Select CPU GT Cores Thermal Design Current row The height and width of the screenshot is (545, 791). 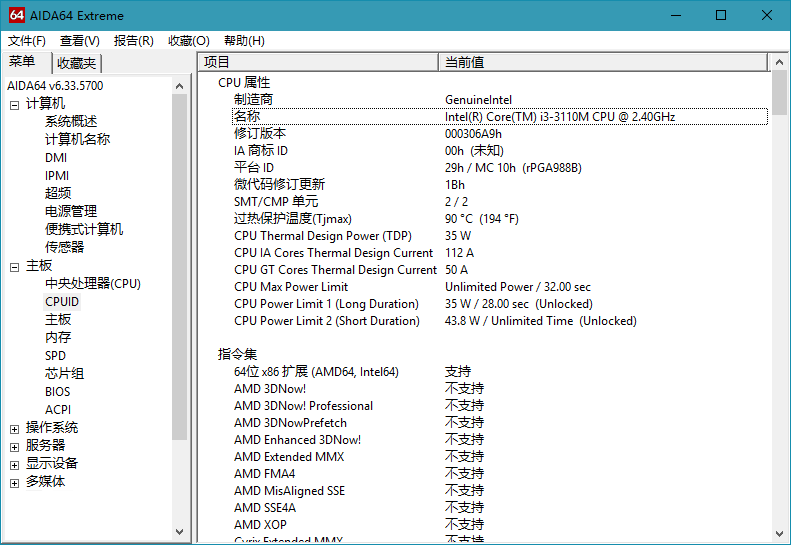[x=499, y=270]
